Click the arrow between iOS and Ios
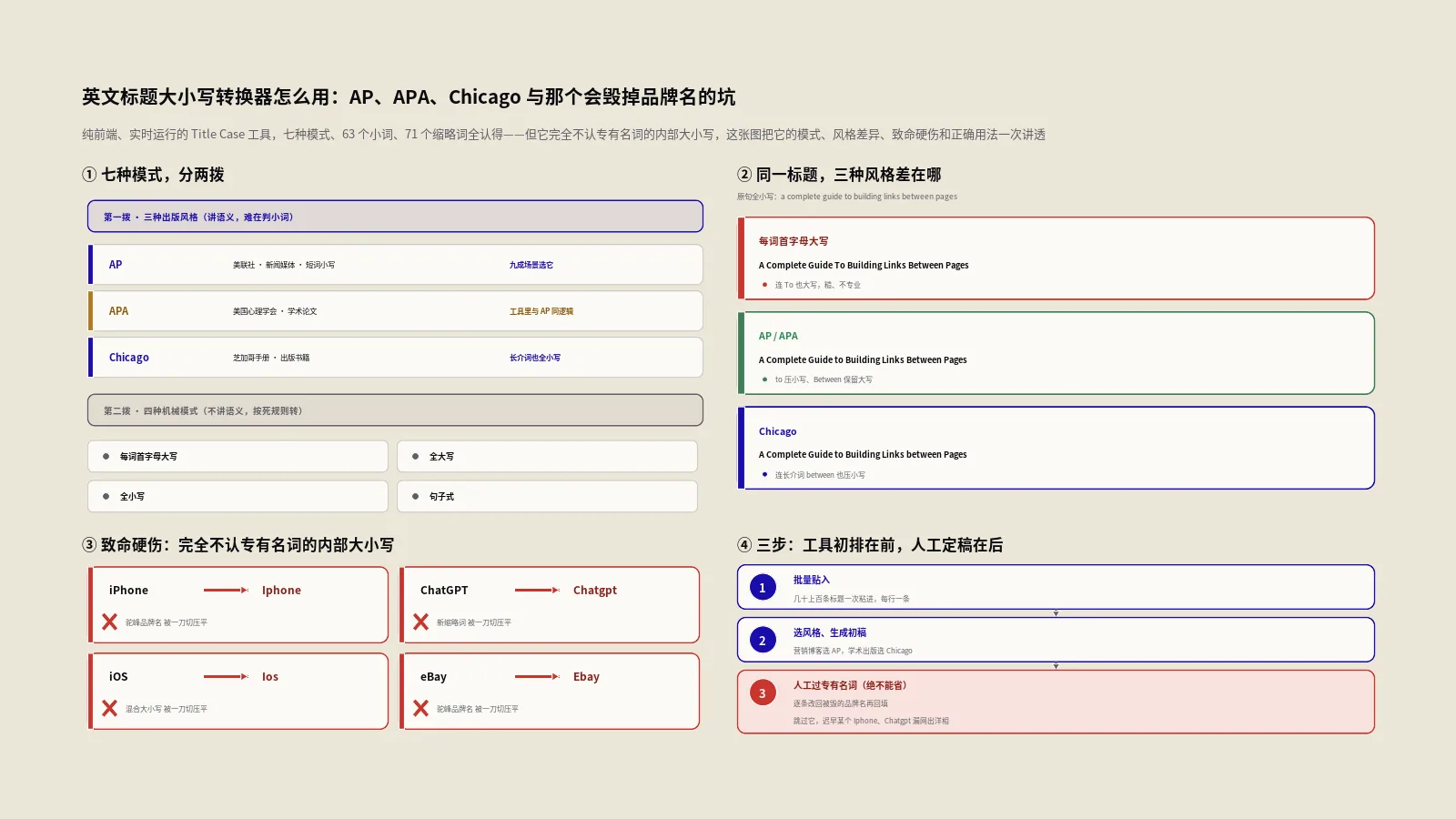Viewport: 1456px width, 819px height. pyautogui.click(x=226, y=677)
